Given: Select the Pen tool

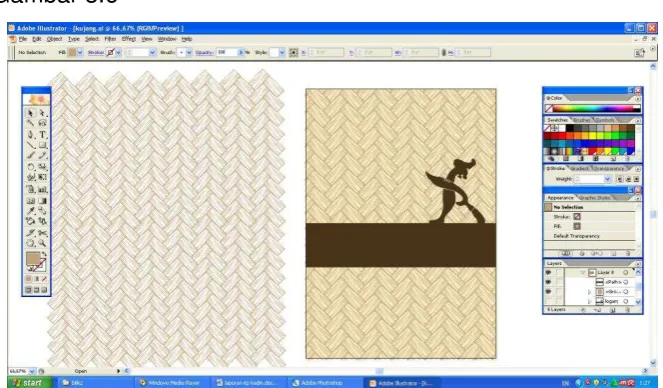Looking at the screenshot, I should click(30, 135).
